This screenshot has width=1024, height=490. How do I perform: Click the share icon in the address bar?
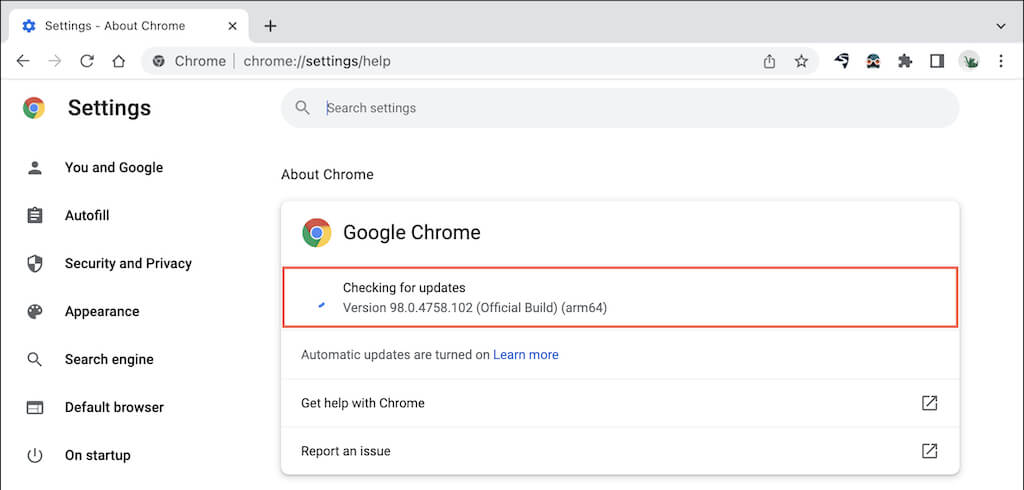769,61
